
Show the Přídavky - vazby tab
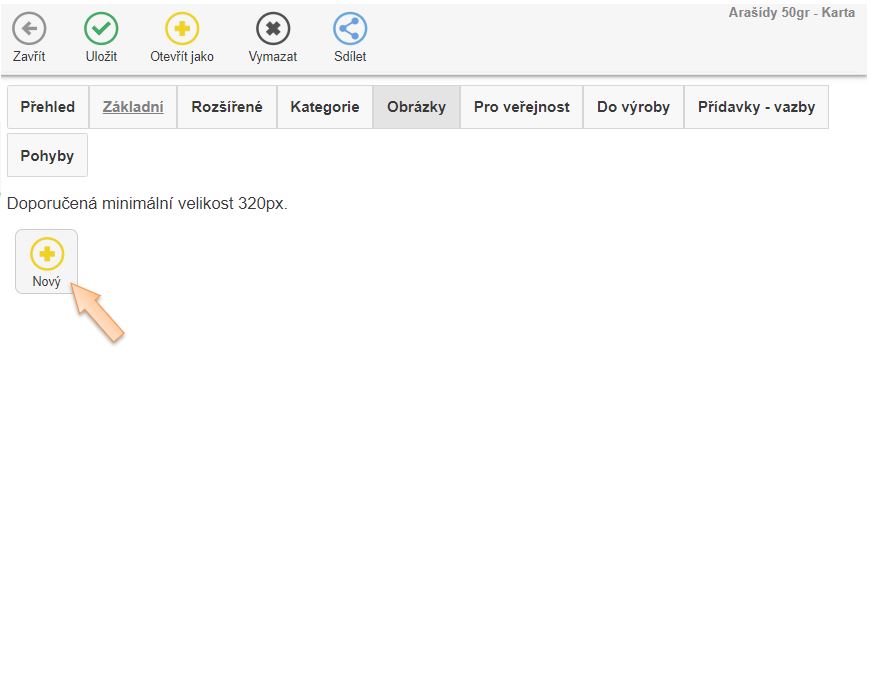[x=756, y=107]
